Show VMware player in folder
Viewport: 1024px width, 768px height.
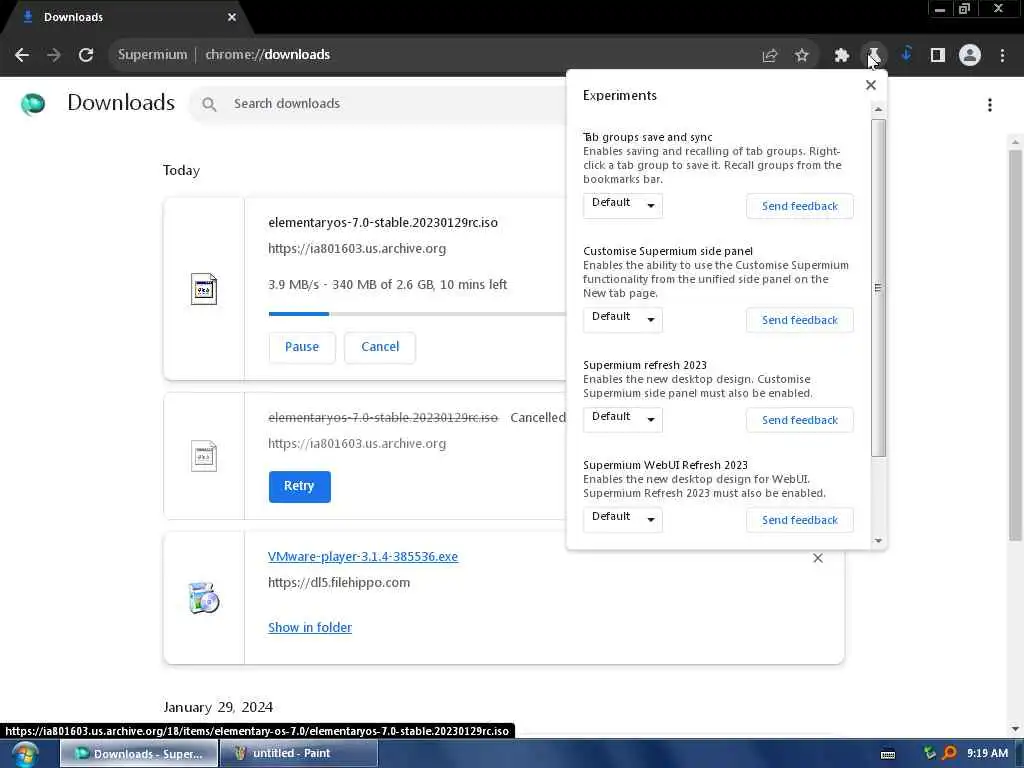tap(310, 628)
